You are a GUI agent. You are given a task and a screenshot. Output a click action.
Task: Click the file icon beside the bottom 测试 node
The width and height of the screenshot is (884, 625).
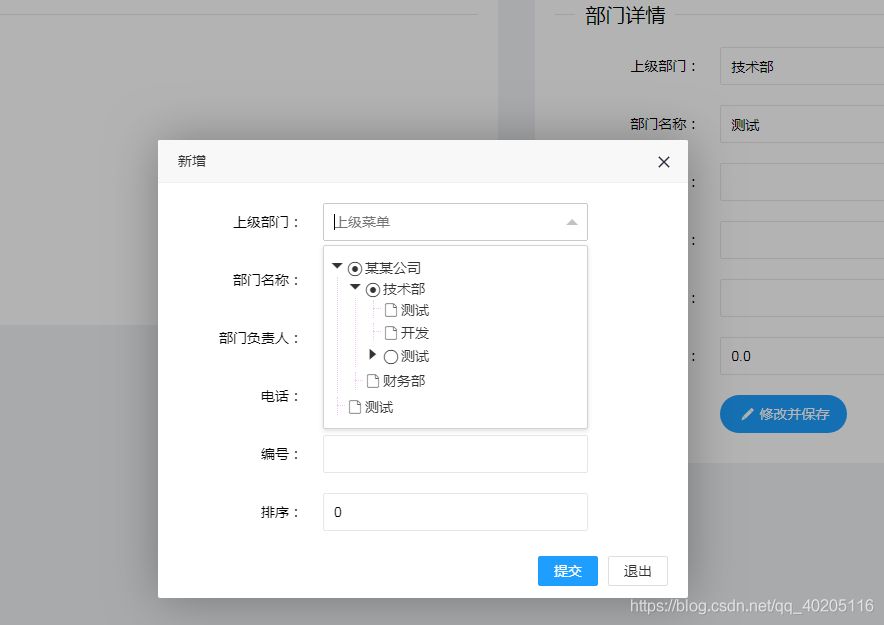(x=356, y=404)
